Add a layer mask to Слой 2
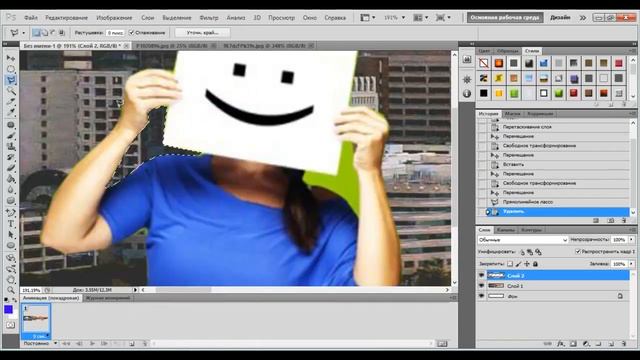The width and height of the screenshot is (640, 360). [x=573, y=344]
